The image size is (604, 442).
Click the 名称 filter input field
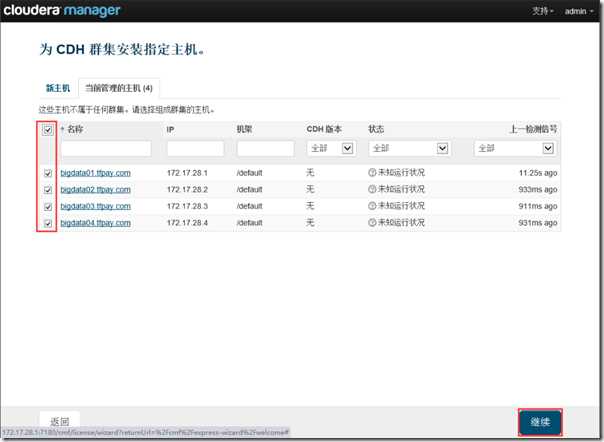(106, 148)
